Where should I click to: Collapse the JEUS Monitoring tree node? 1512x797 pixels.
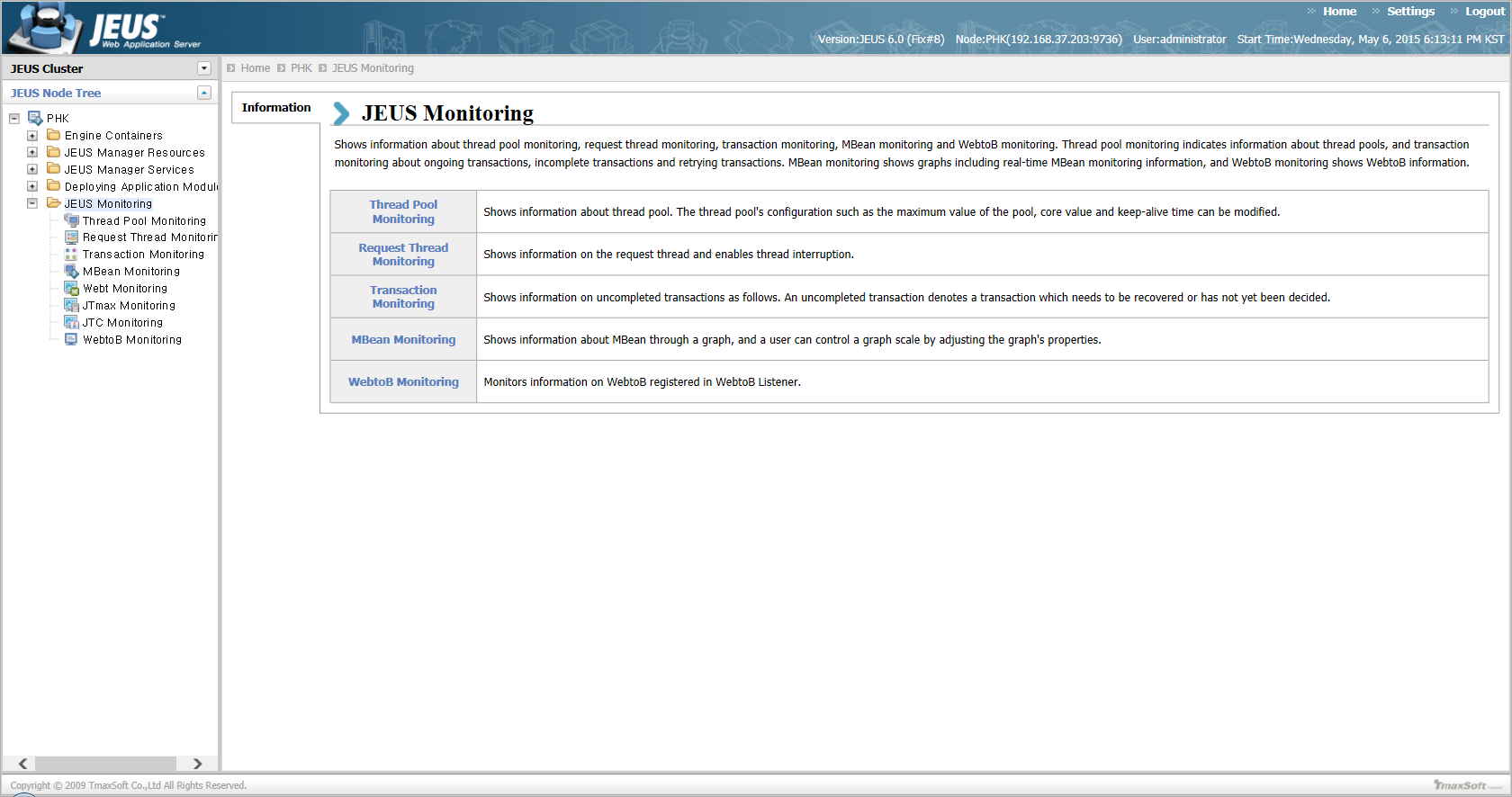[x=32, y=203]
